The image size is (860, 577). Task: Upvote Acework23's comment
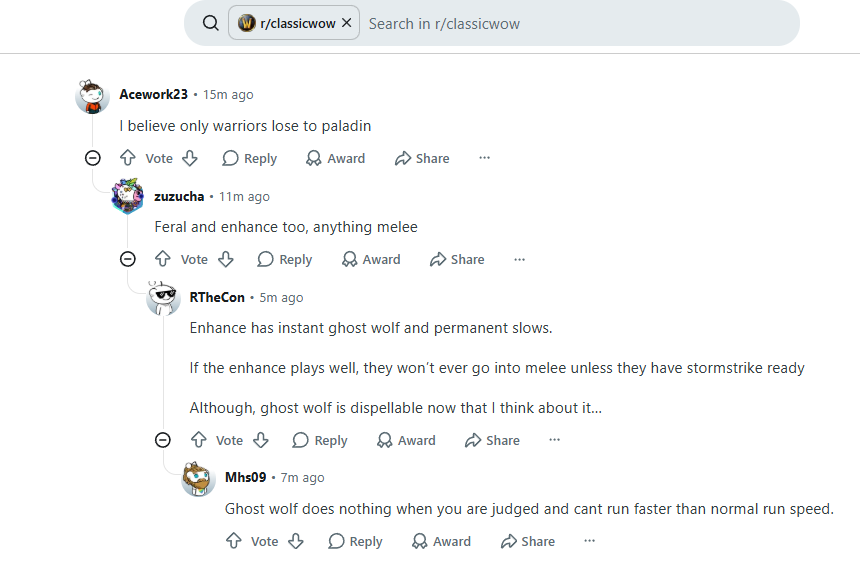click(128, 158)
